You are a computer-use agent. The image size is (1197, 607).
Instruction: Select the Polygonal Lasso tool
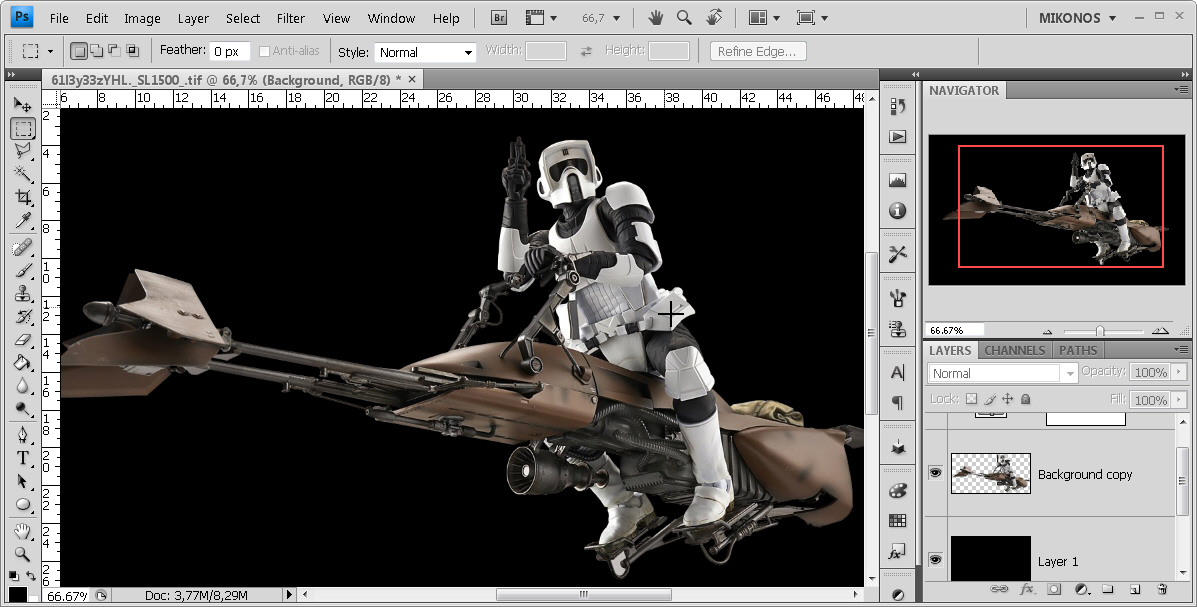[x=23, y=150]
